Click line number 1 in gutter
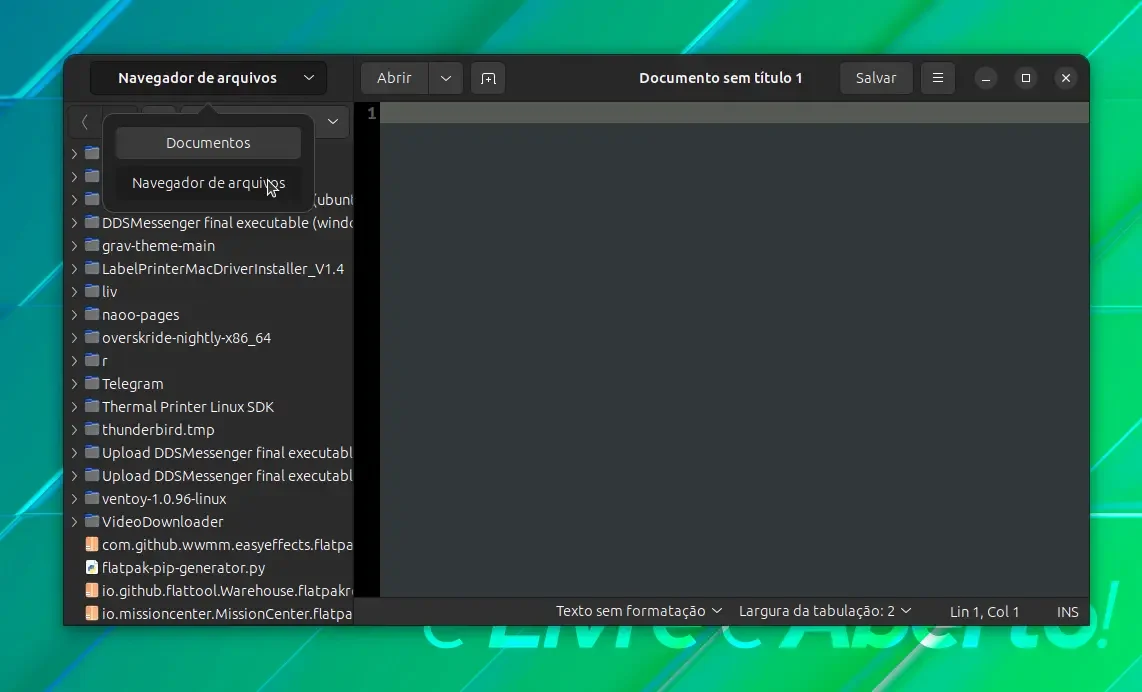This screenshot has width=1142, height=692. pyautogui.click(x=371, y=113)
